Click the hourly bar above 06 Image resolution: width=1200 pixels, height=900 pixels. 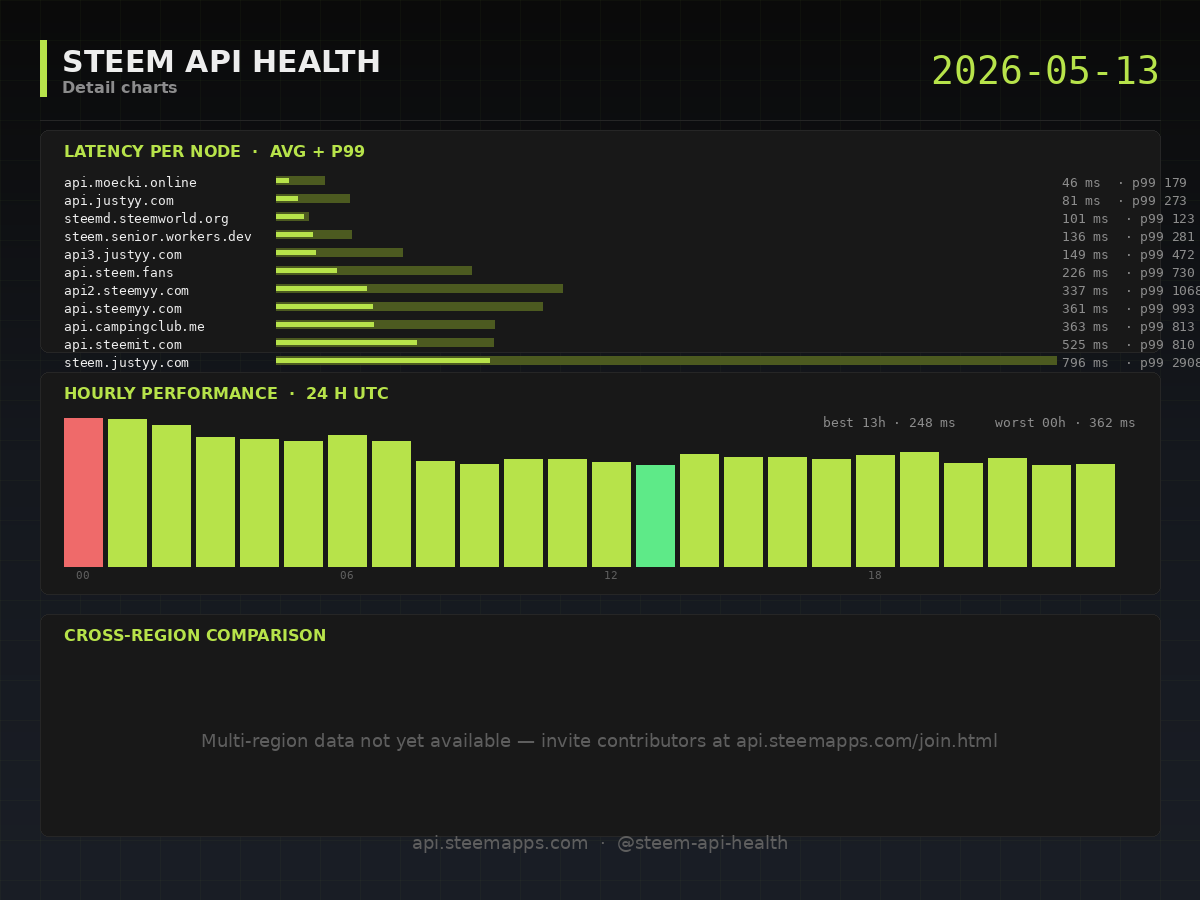coord(347,501)
